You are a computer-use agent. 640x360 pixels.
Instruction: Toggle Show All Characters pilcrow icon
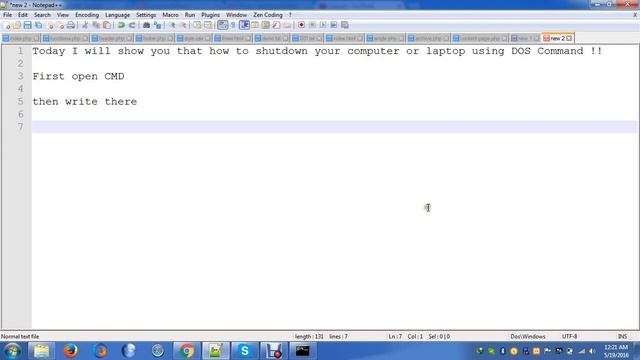[x=233, y=25]
